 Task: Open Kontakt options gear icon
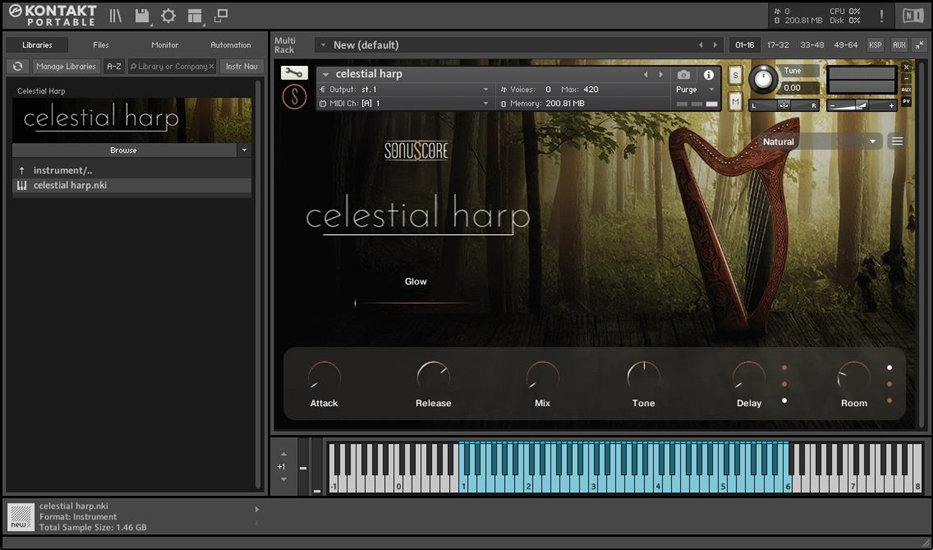[168, 16]
